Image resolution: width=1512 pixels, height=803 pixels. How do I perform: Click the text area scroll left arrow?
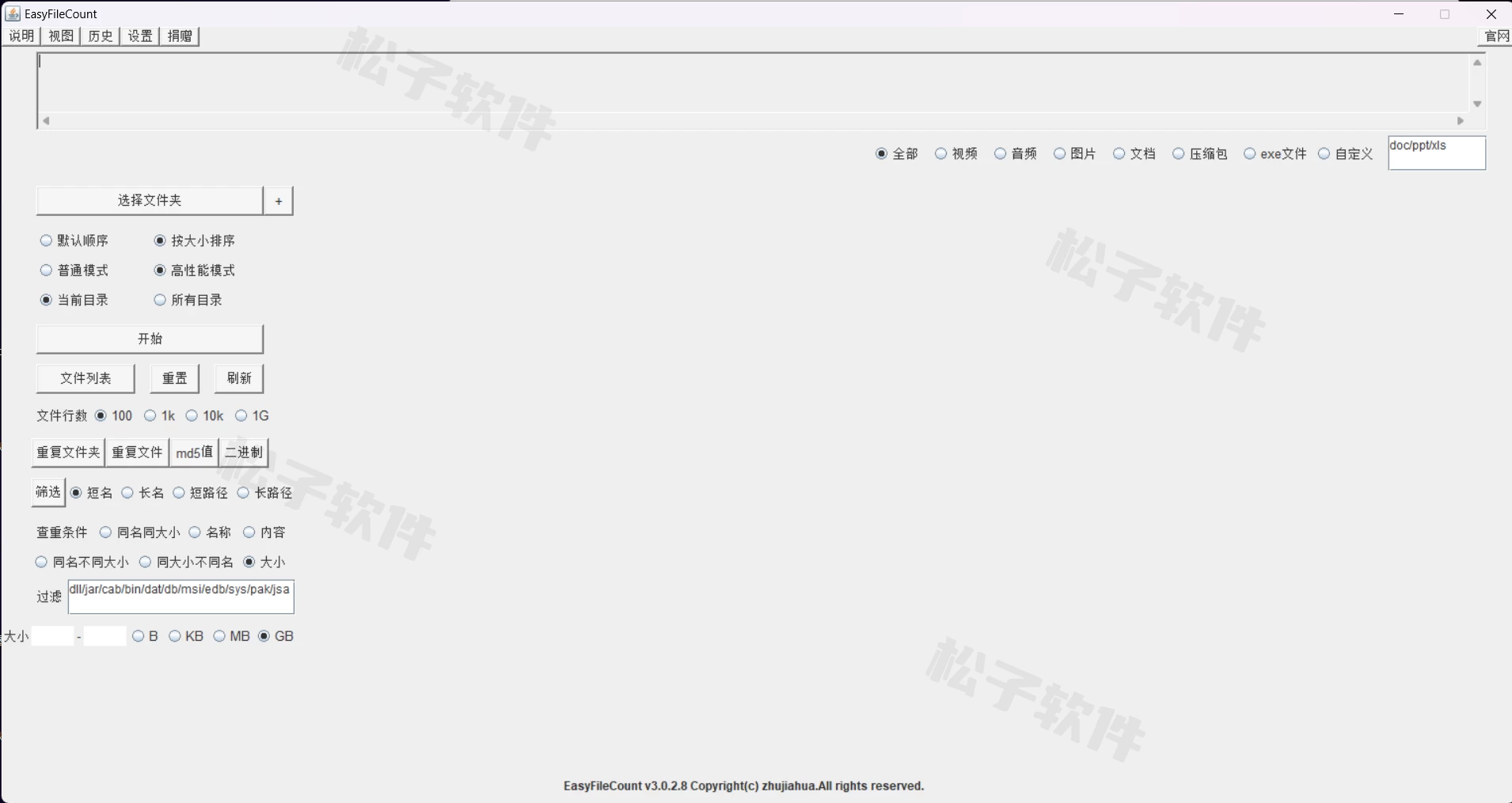click(46, 121)
